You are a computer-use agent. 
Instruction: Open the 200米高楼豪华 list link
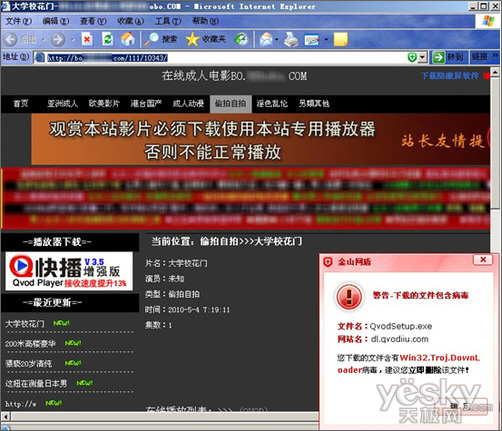coord(30,344)
